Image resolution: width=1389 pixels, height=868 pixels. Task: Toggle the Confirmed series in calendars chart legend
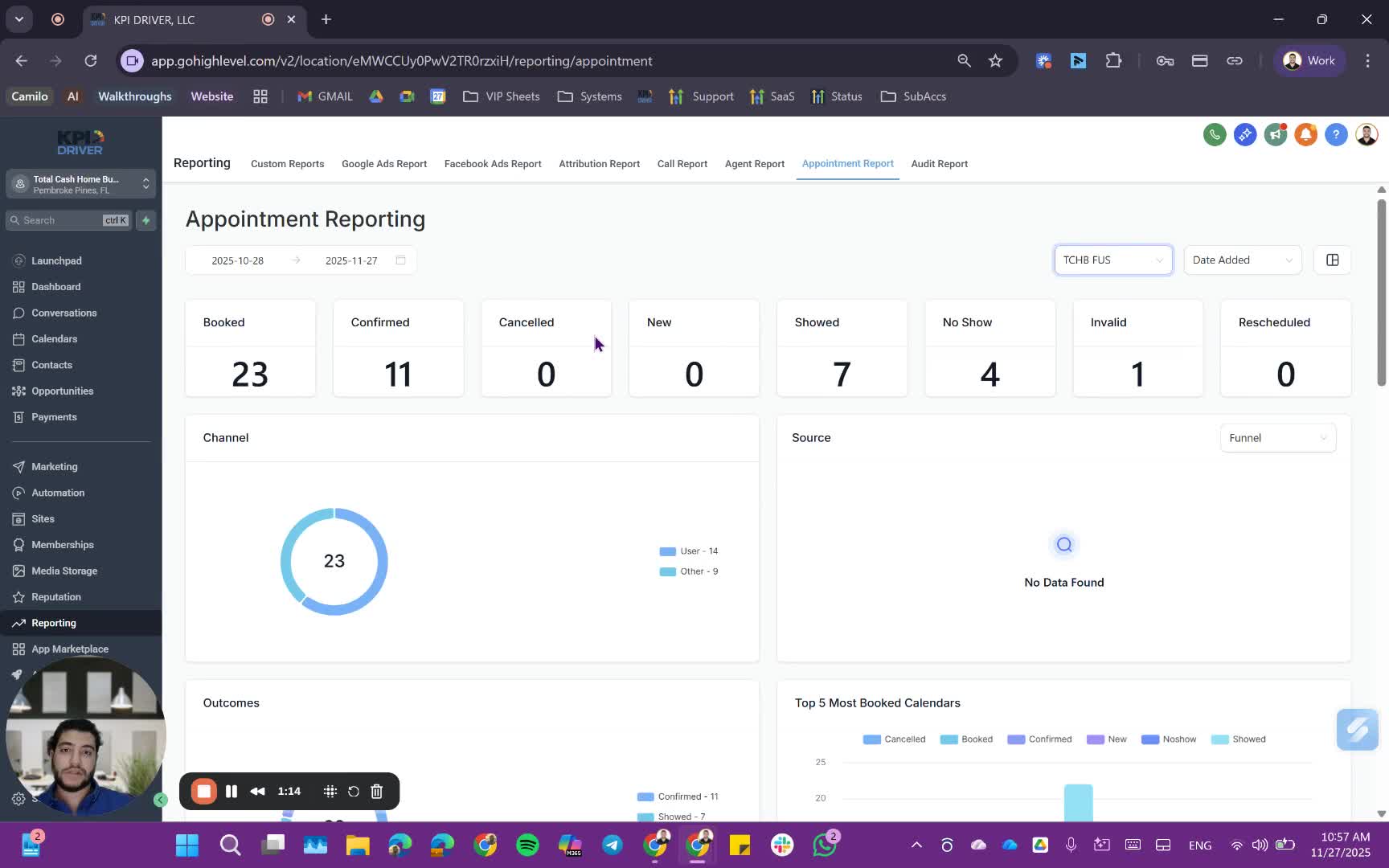1039,739
